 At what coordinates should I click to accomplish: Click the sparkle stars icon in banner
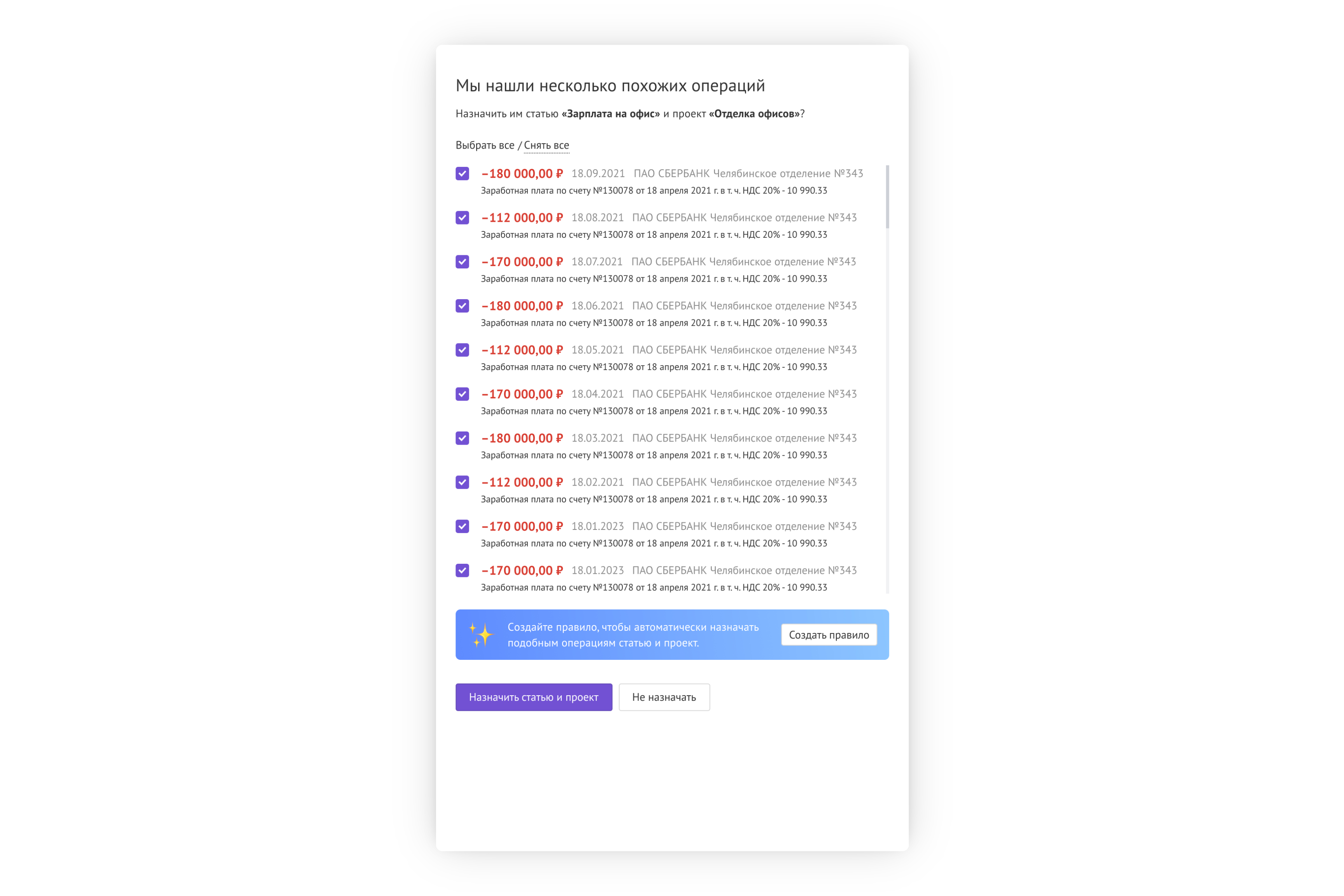click(x=480, y=635)
